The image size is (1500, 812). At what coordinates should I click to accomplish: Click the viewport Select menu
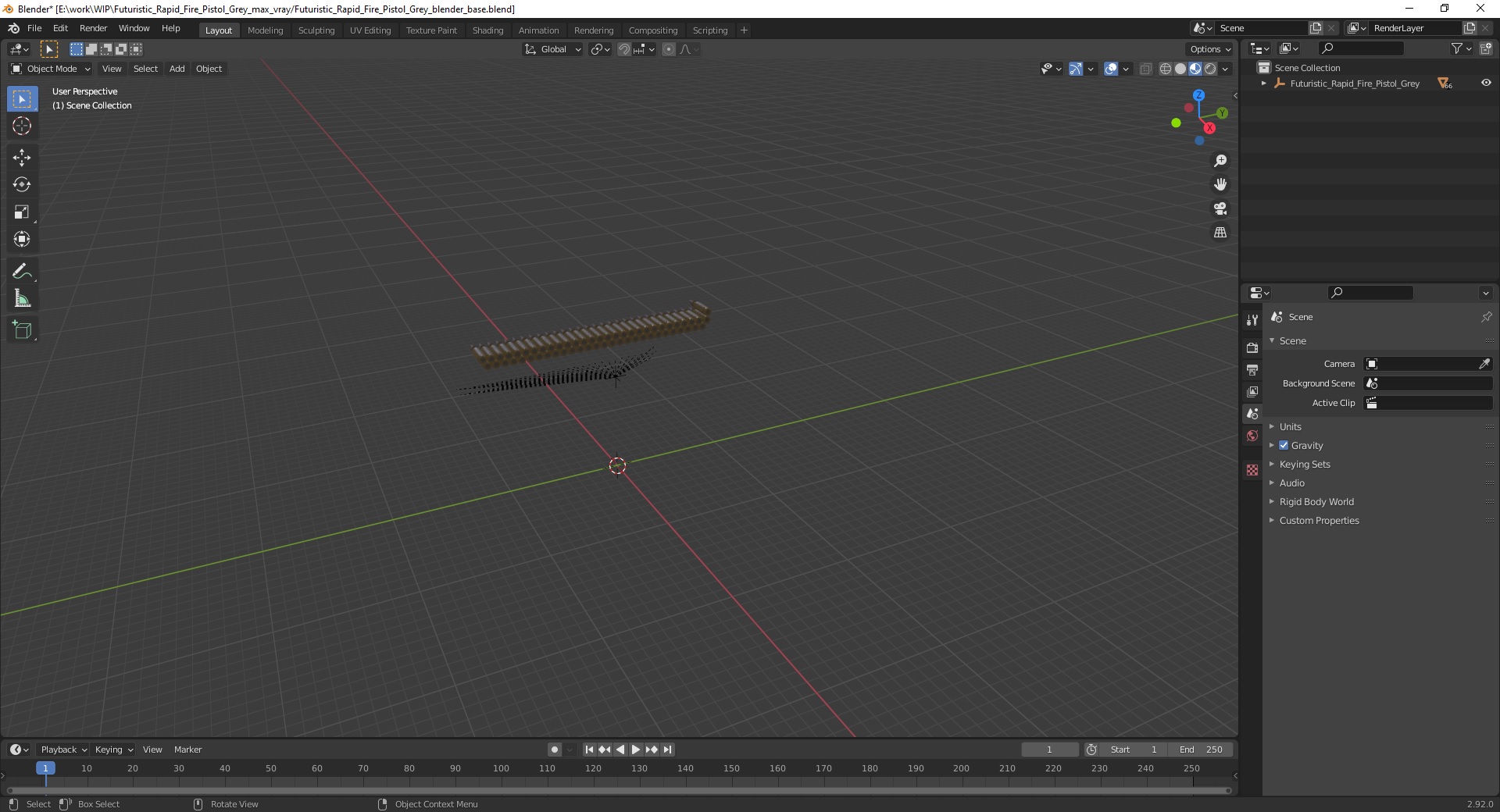[145, 69]
